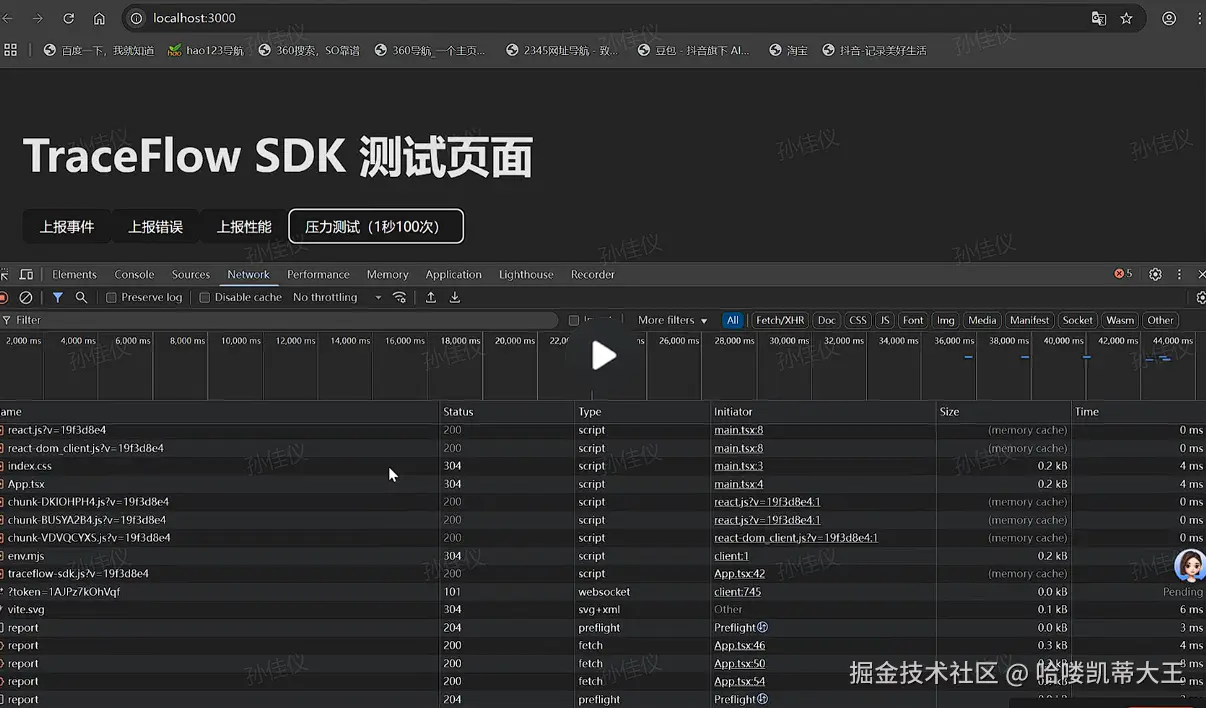Select the env.mjs request row
Screen dimensions: 1206x708
click(x=603, y=556)
